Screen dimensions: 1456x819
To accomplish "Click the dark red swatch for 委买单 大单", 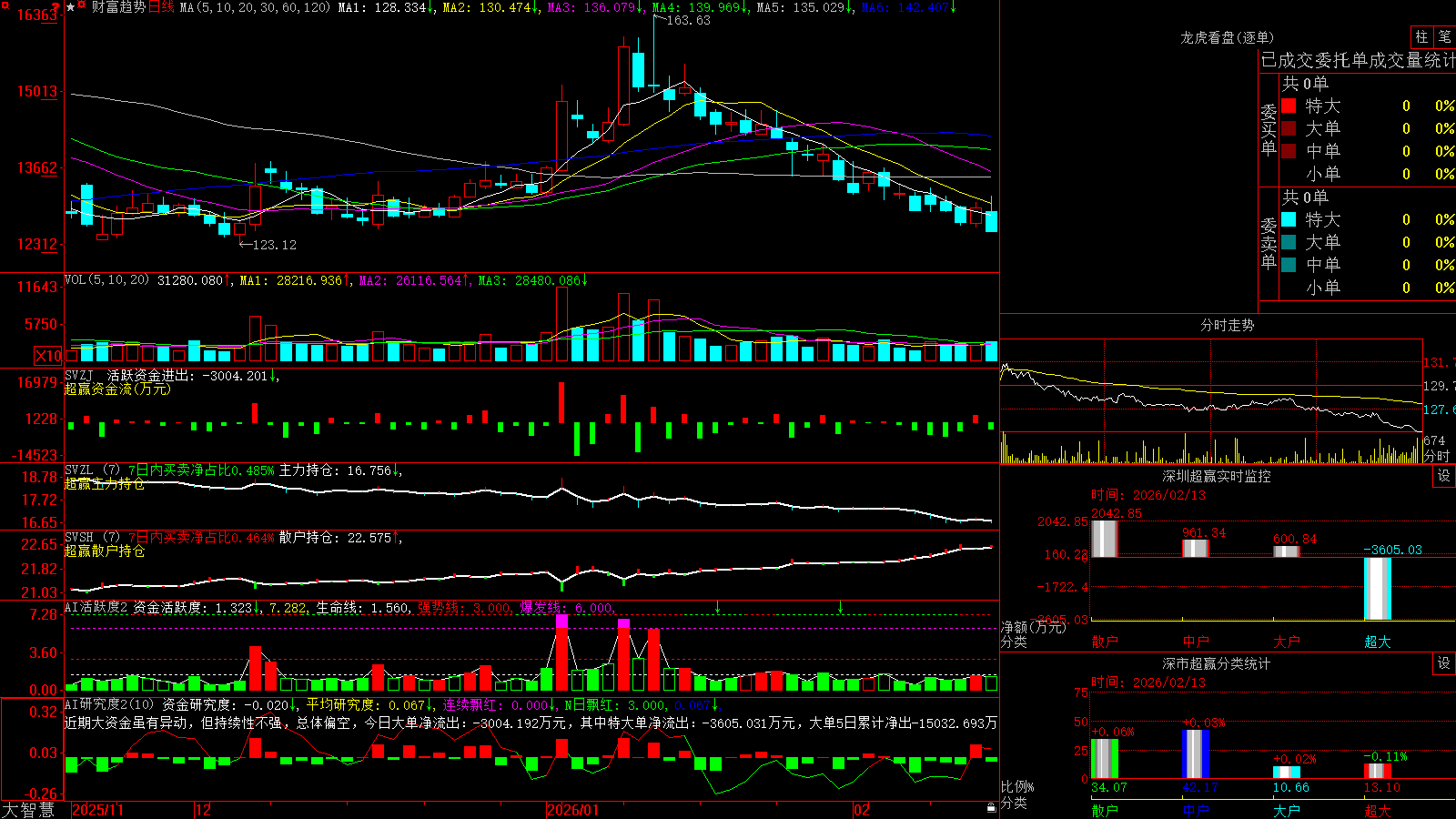I will (x=1289, y=128).
